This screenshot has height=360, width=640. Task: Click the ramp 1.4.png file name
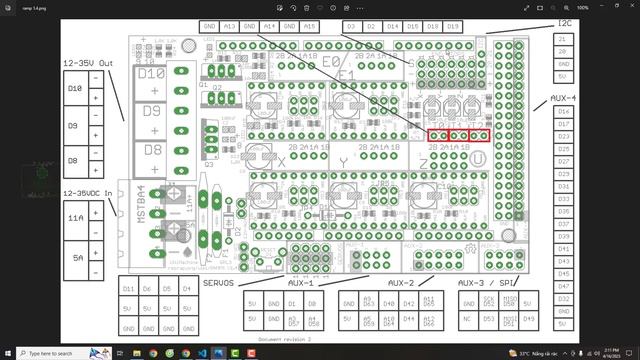point(34,8)
